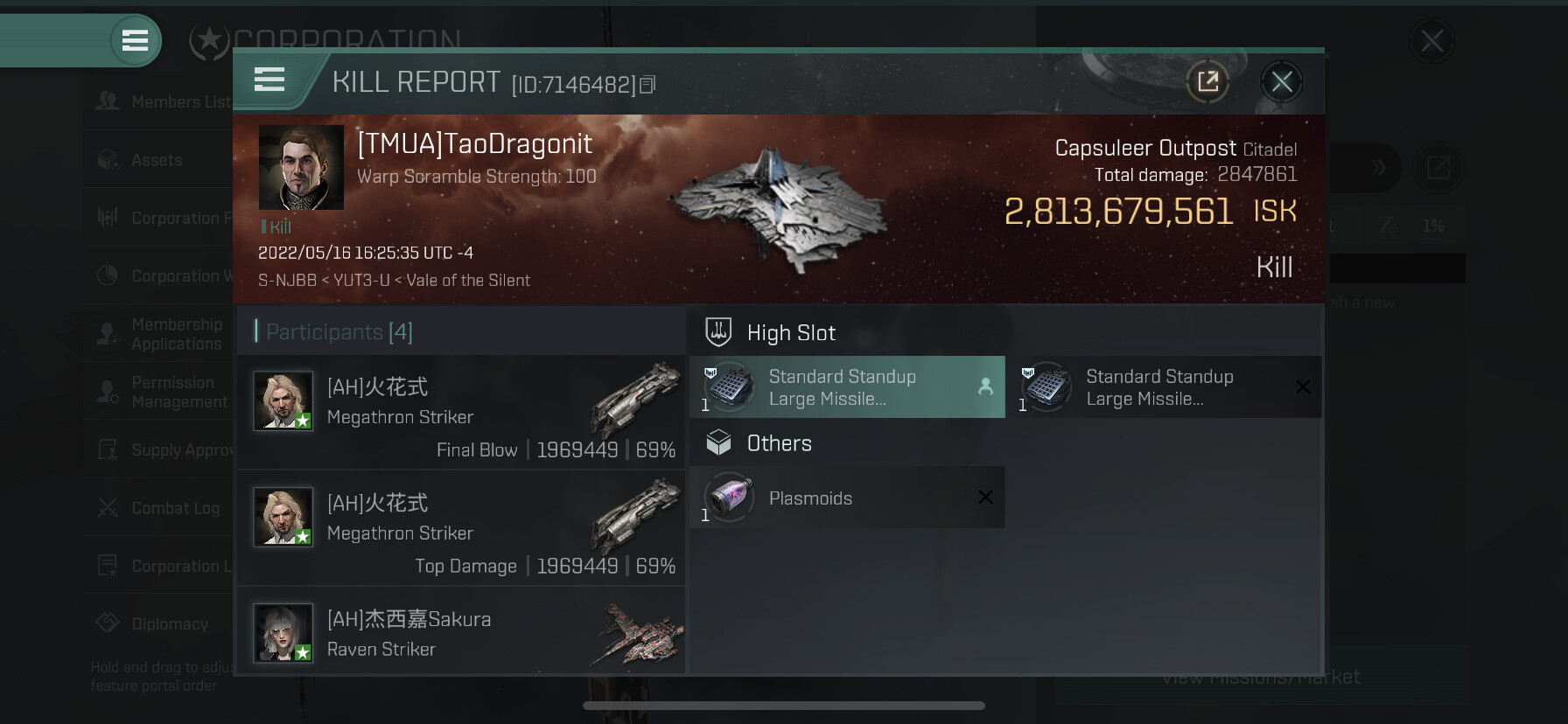Close the Kill Report window

[1282, 82]
